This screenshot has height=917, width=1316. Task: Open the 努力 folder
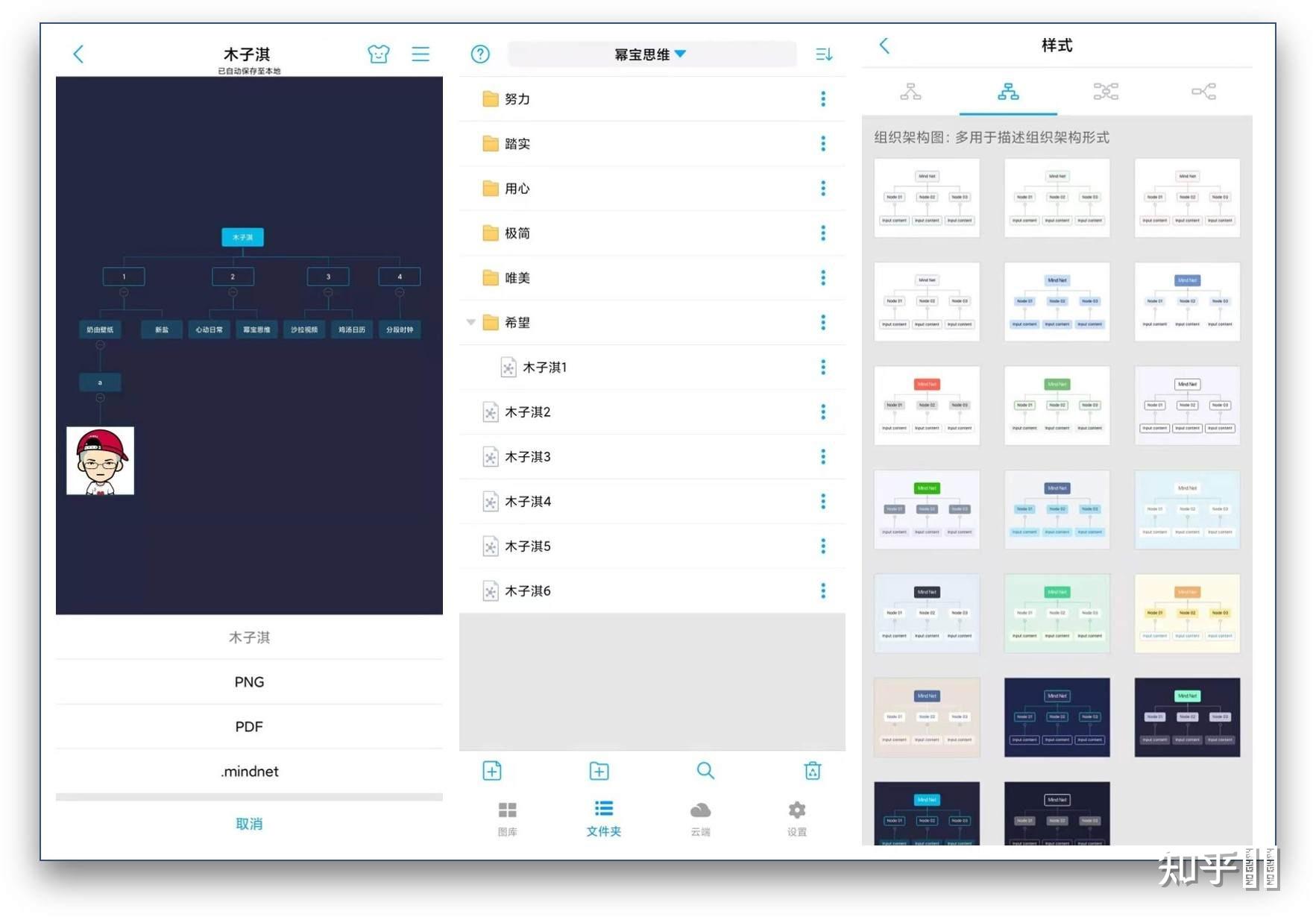coord(652,98)
